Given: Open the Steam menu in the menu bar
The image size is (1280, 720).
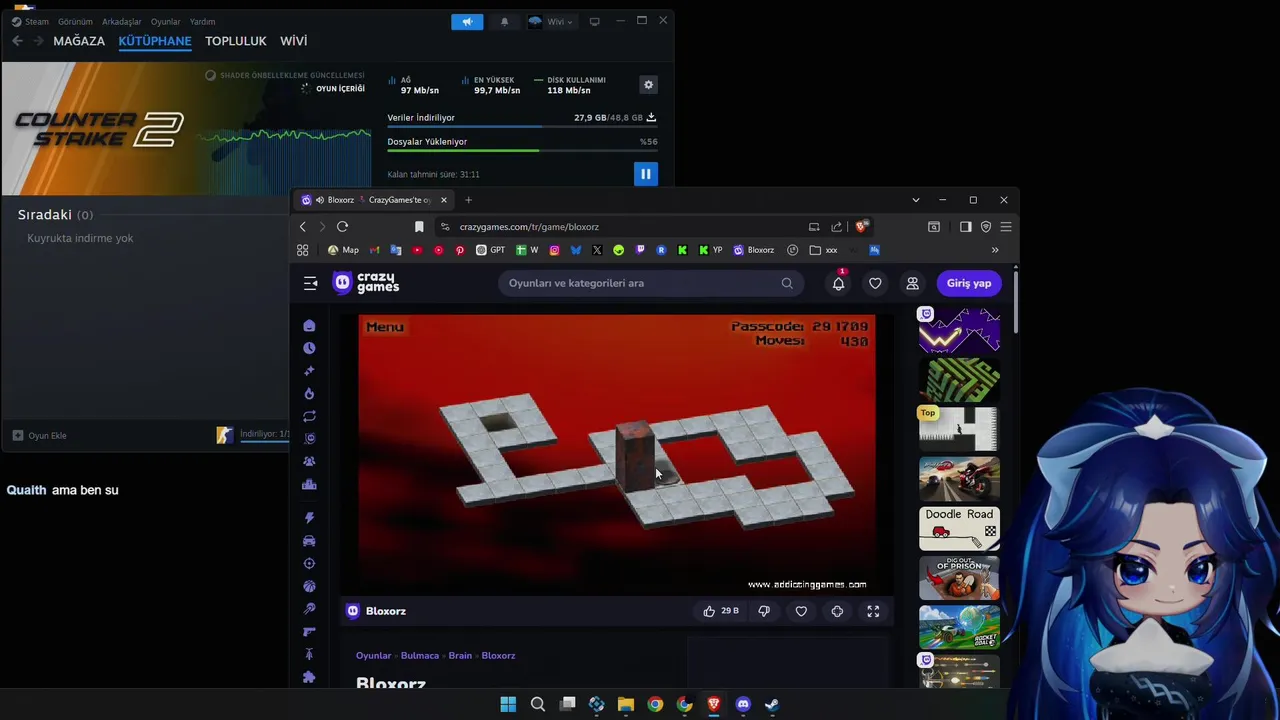Looking at the screenshot, I should [30, 21].
